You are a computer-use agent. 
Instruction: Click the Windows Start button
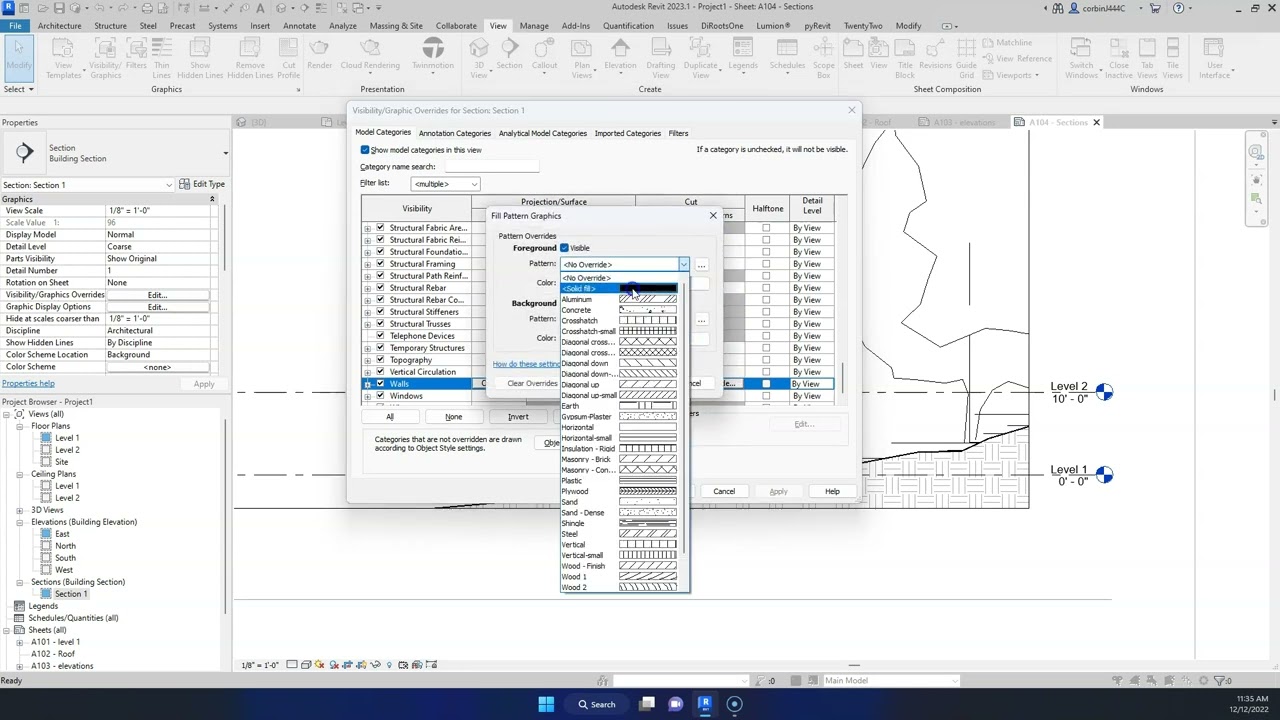coord(546,704)
